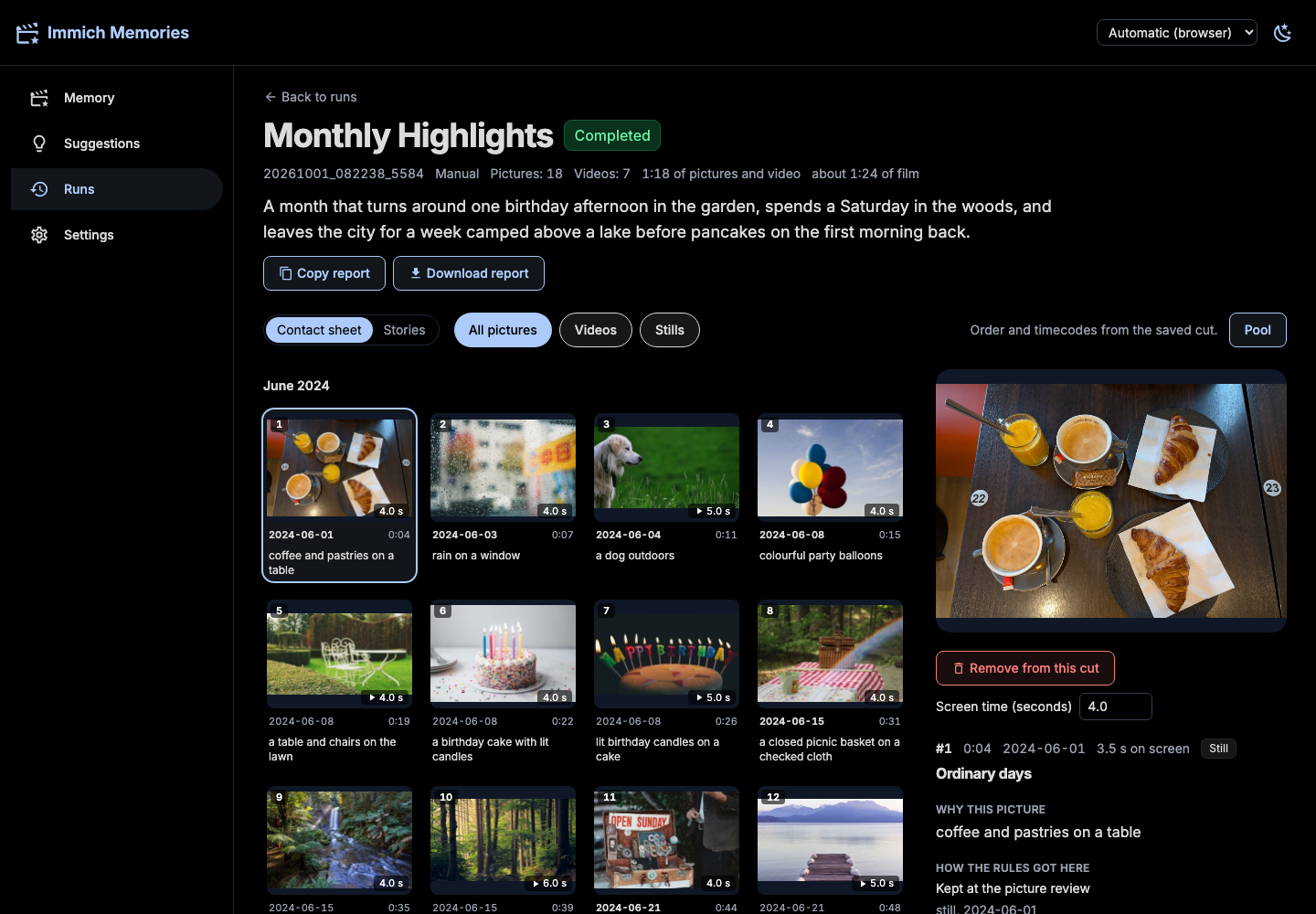This screenshot has height=914, width=1316.
Task: Select the All pictures filter
Action: click(x=503, y=330)
